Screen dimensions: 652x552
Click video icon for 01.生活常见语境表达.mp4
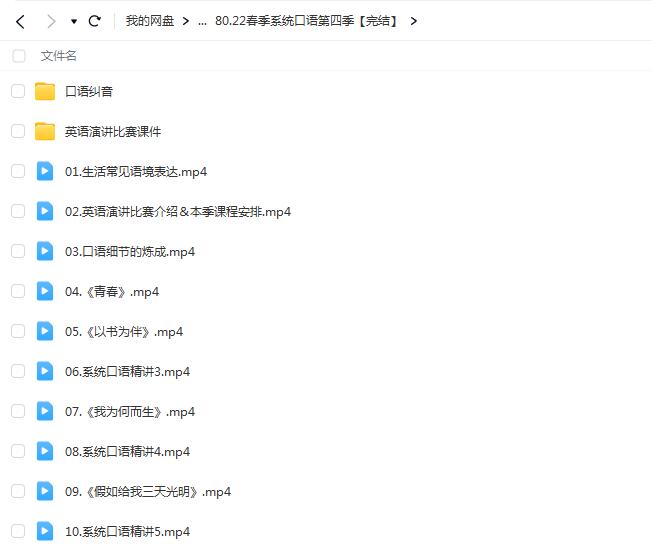click(45, 171)
